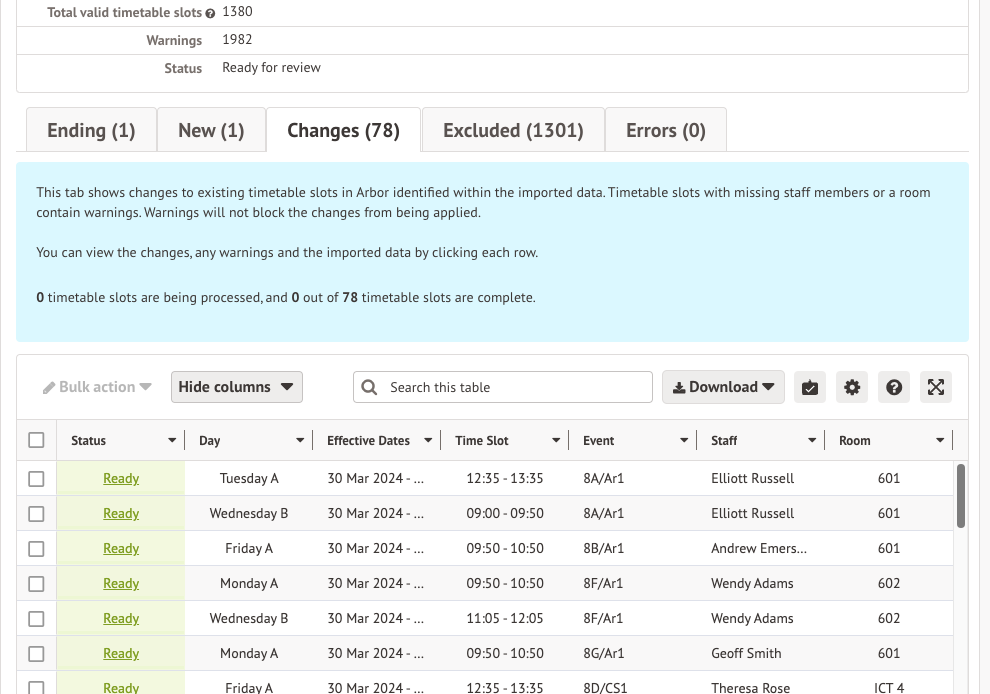Select the checkbox for Wendy Adams Monday A row

(37, 584)
